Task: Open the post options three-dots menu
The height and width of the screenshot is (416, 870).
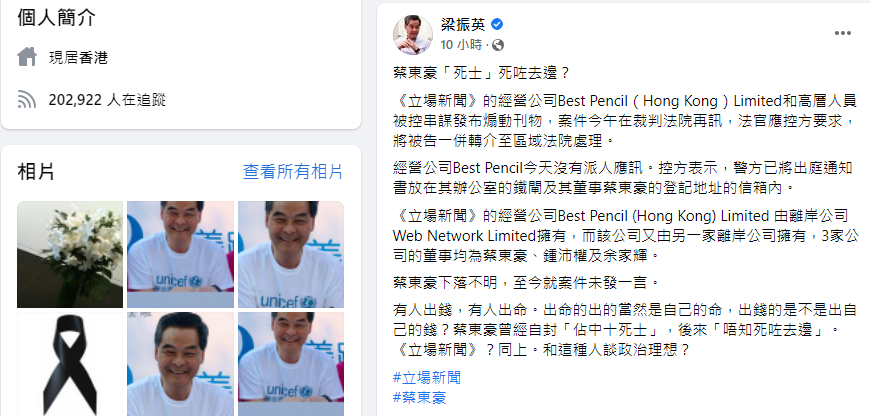Action: pyautogui.click(x=842, y=33)
